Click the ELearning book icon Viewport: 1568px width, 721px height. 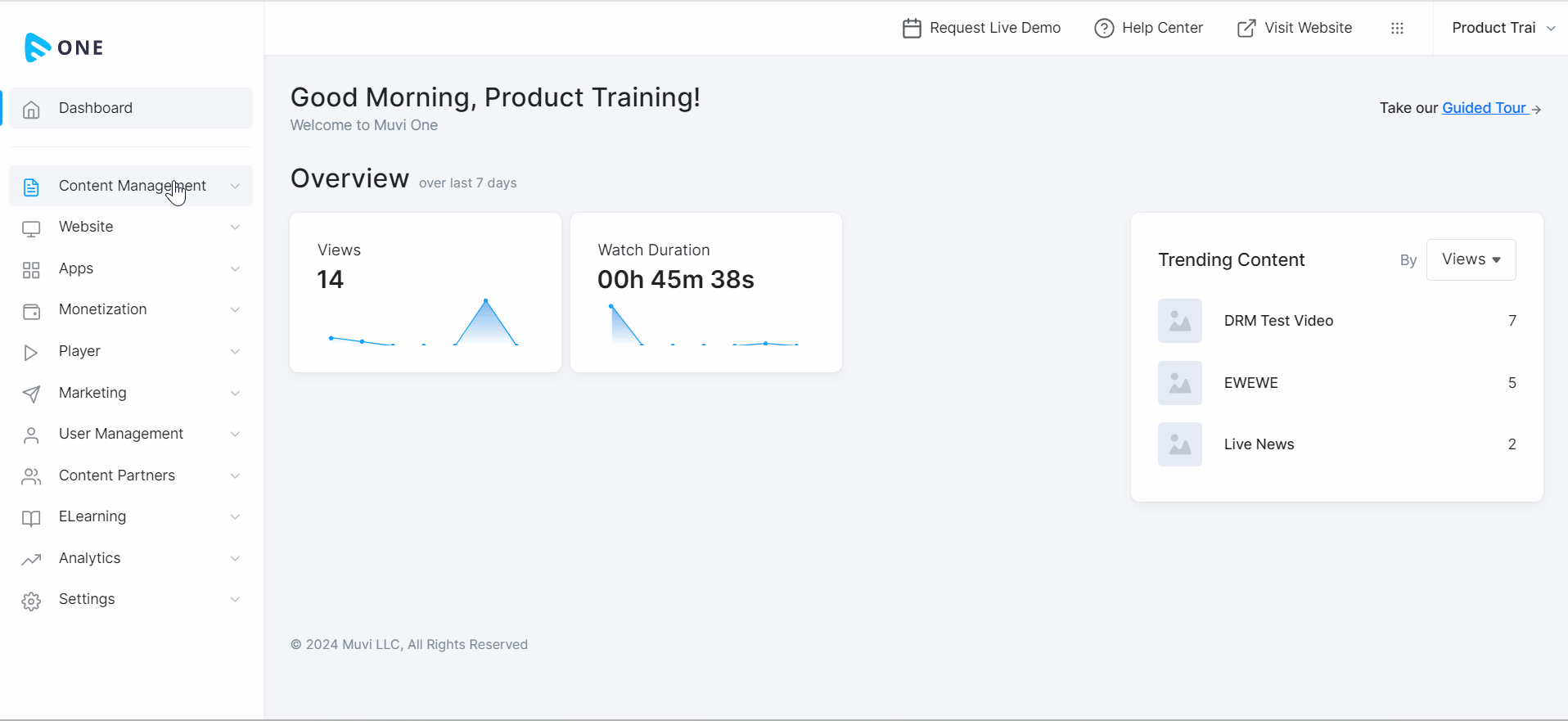click(x=31, y=517)
